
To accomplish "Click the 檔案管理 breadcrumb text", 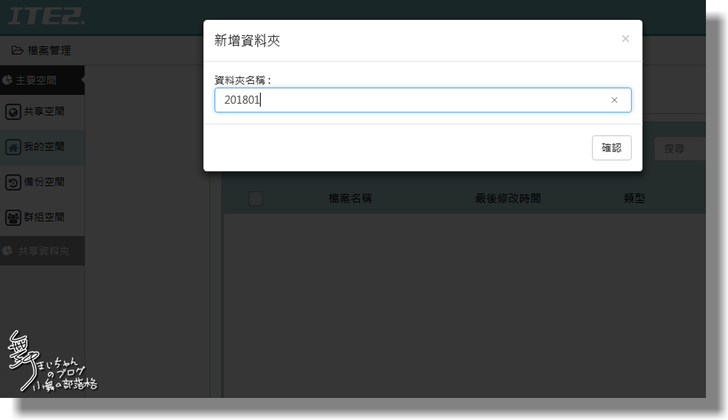I will (x=49, y=50).
